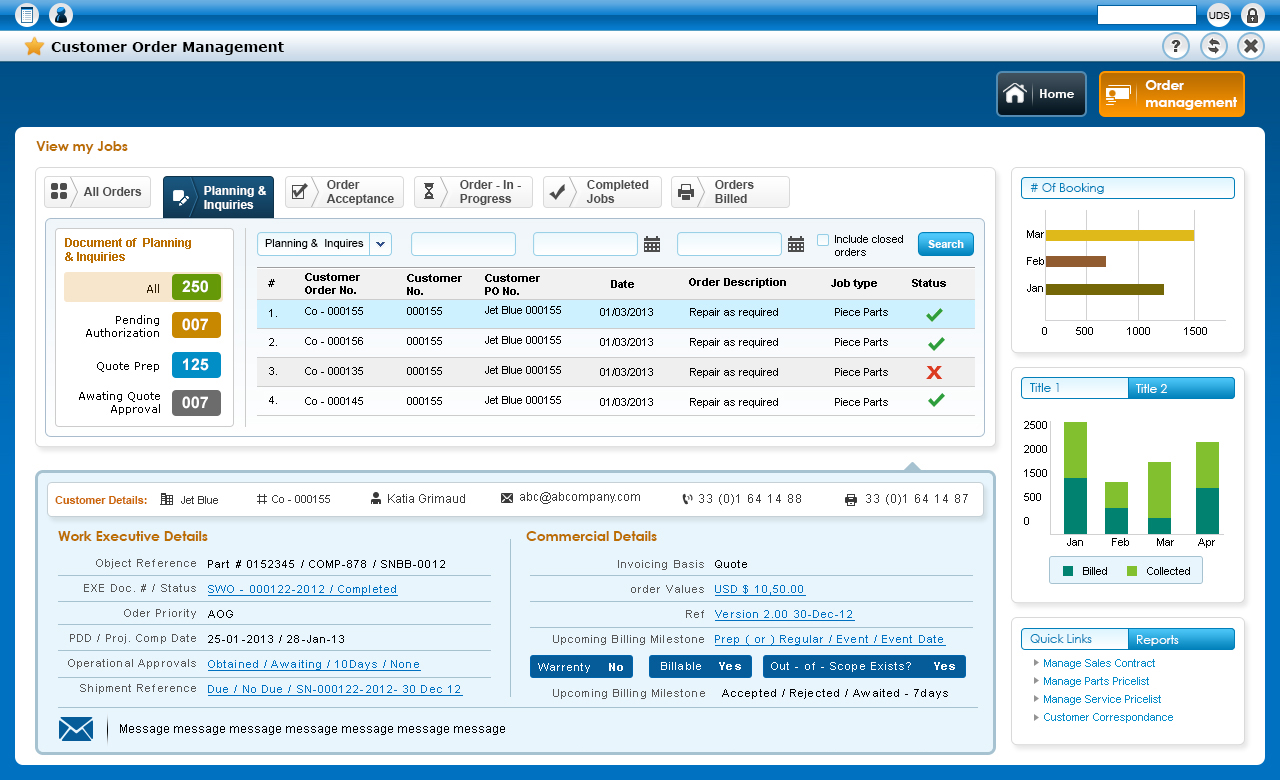
Task: Switch to Title 1 chart tab
Action: click(x=1075, y=388)
